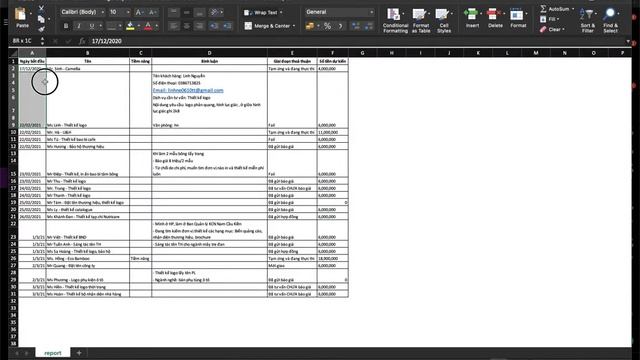Image resolution: width=640 pixels, height=360 pixels.
Task: Apply accounting currency format
Action: click(310, 26)
